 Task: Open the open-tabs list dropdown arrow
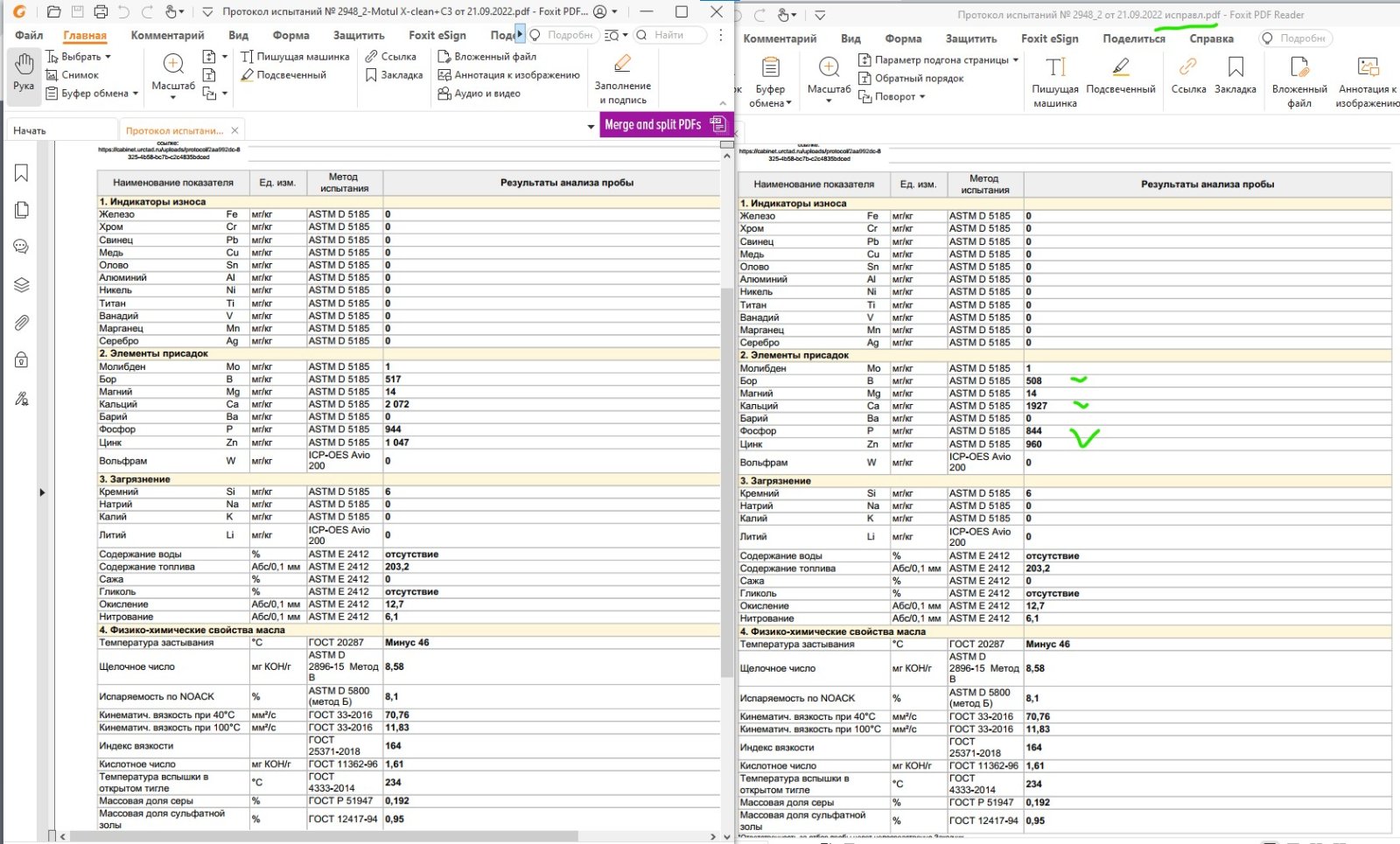pos(591,128)
